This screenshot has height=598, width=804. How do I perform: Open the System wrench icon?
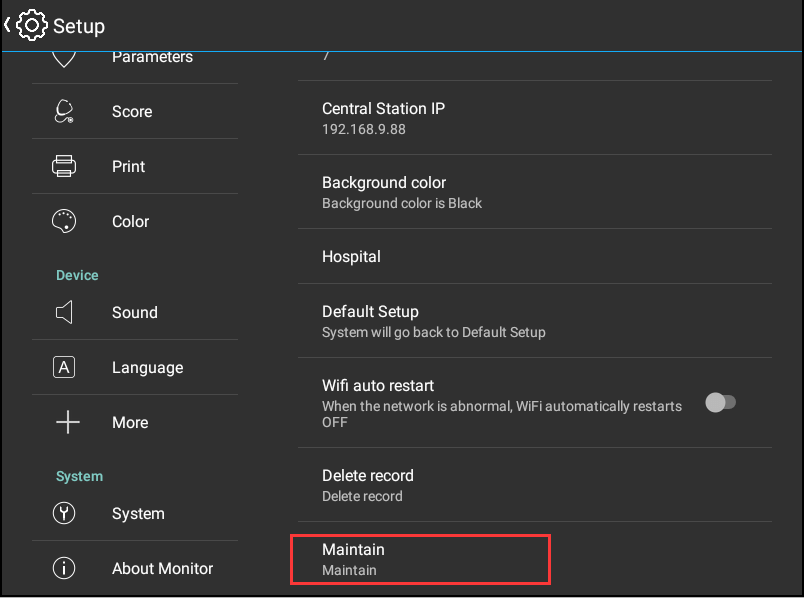click(x=64, y=513)
